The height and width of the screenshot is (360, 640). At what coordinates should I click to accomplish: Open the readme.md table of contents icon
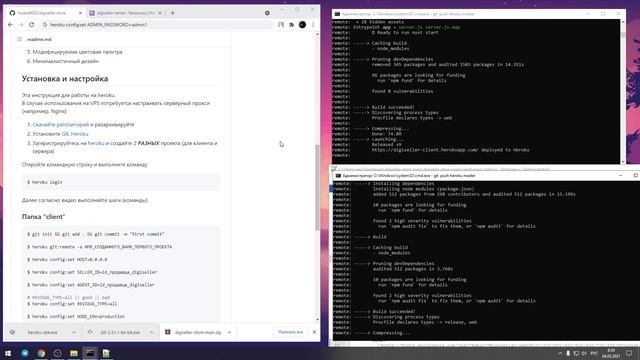click(x=19, y=39)
